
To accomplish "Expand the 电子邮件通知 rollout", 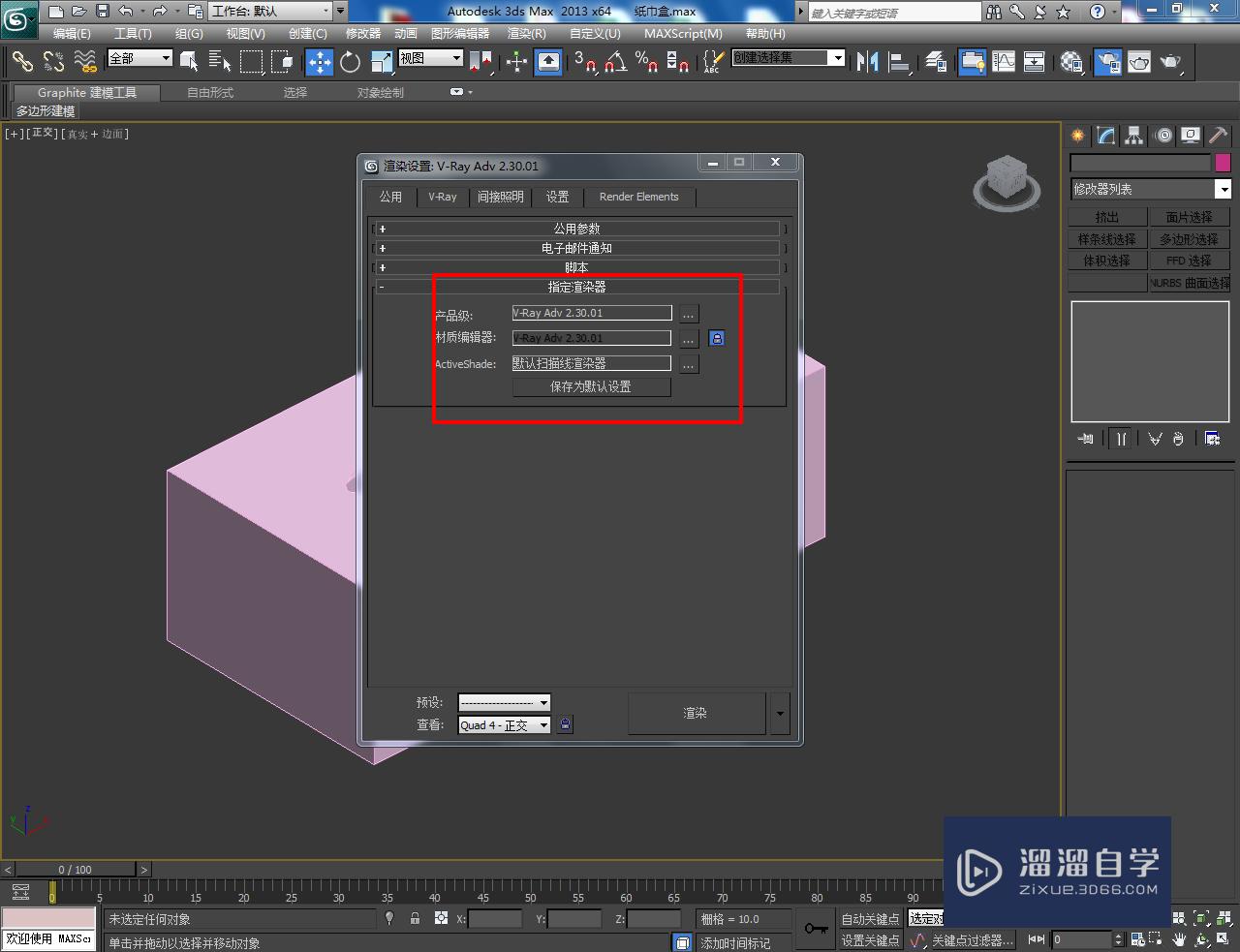I will click(577, 248).
